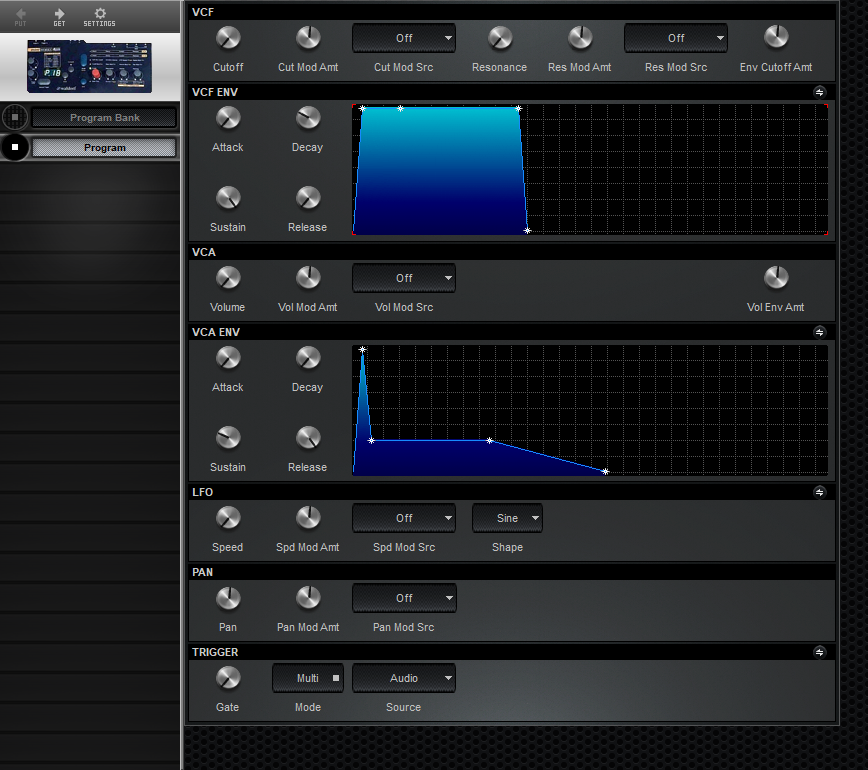Click the Pan Mod Amt knob
The width and height of the screenshot is (868, 770).
tap(308, 598)
